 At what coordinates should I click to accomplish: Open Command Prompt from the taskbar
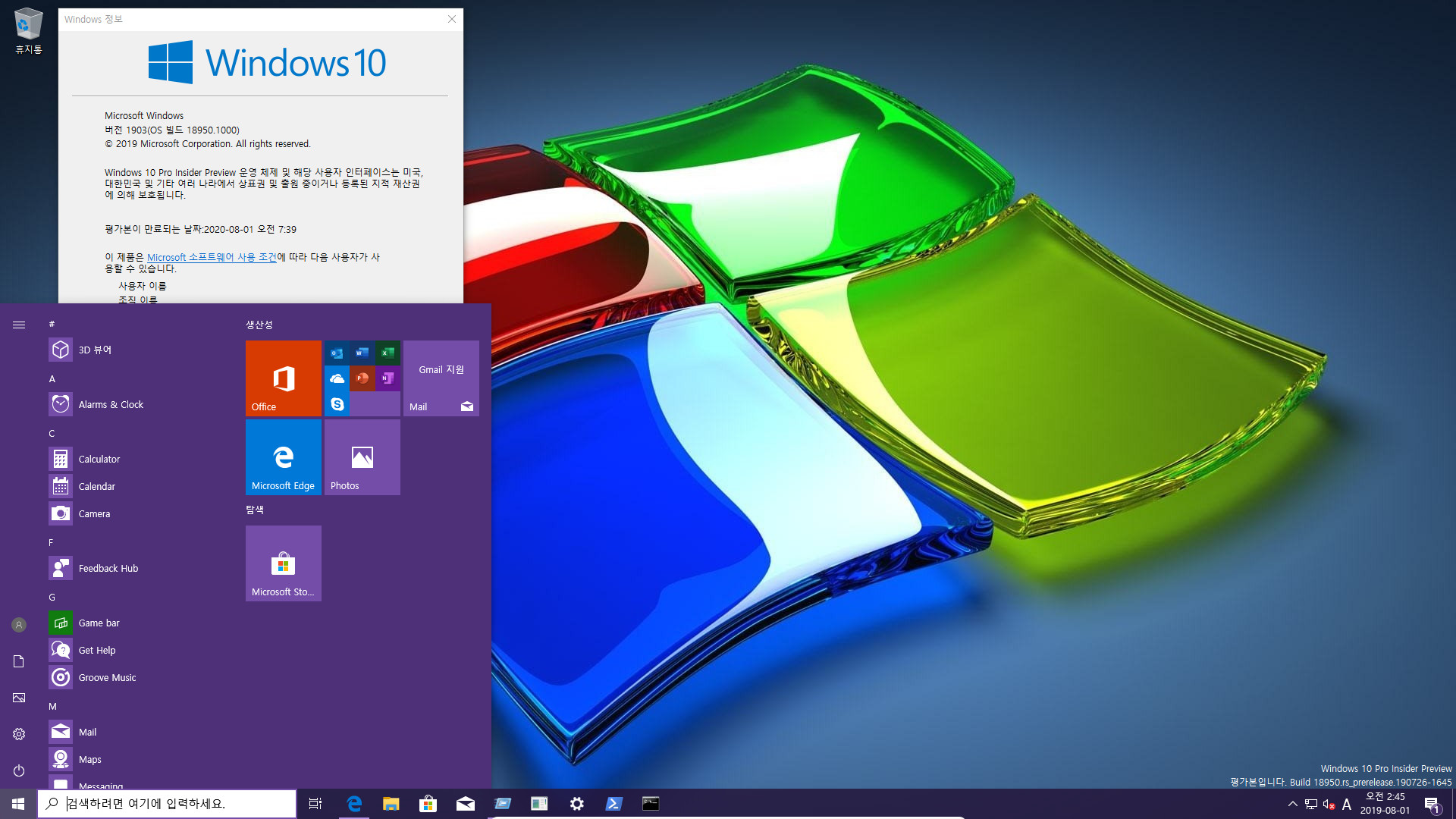click(651, 804)
